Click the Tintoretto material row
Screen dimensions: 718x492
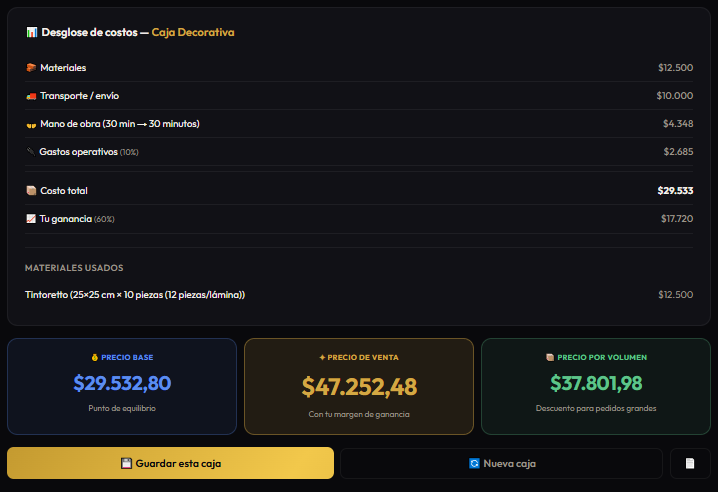[x=359, y=295]
